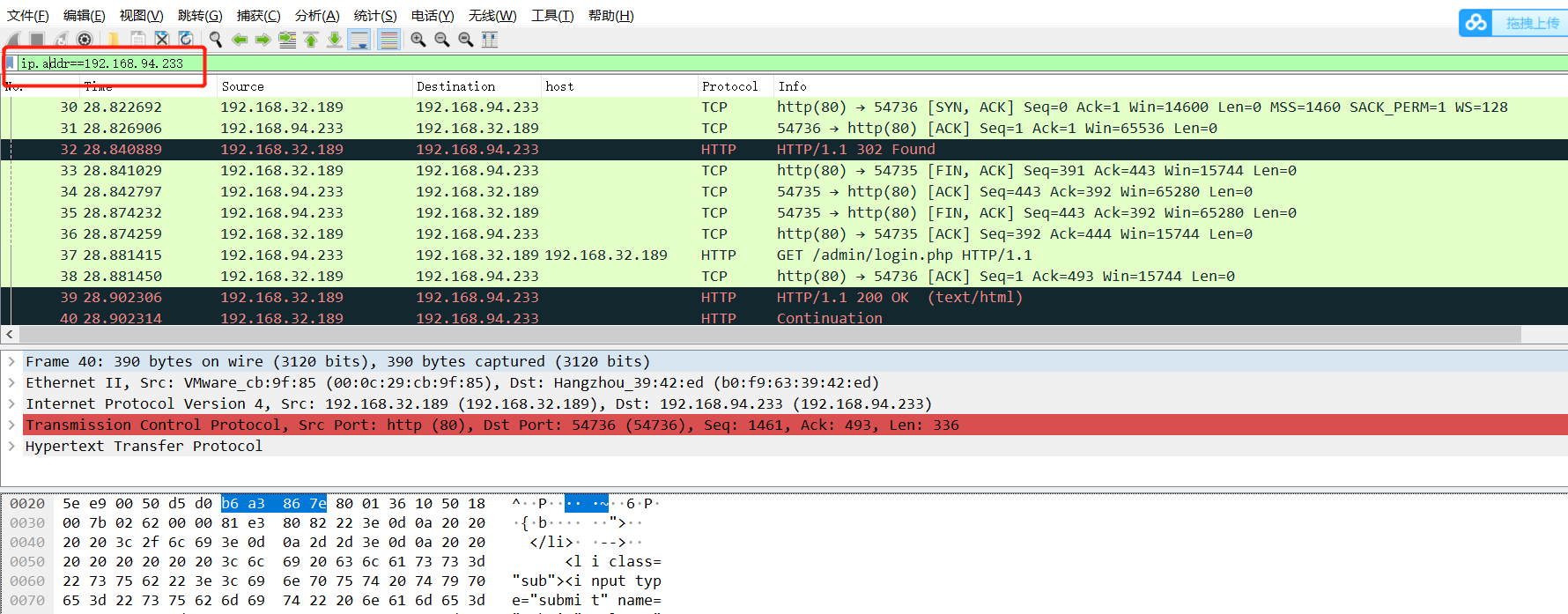Jump to first packet arrow
The image size is (1568, 614).
(x=311, y=40)
